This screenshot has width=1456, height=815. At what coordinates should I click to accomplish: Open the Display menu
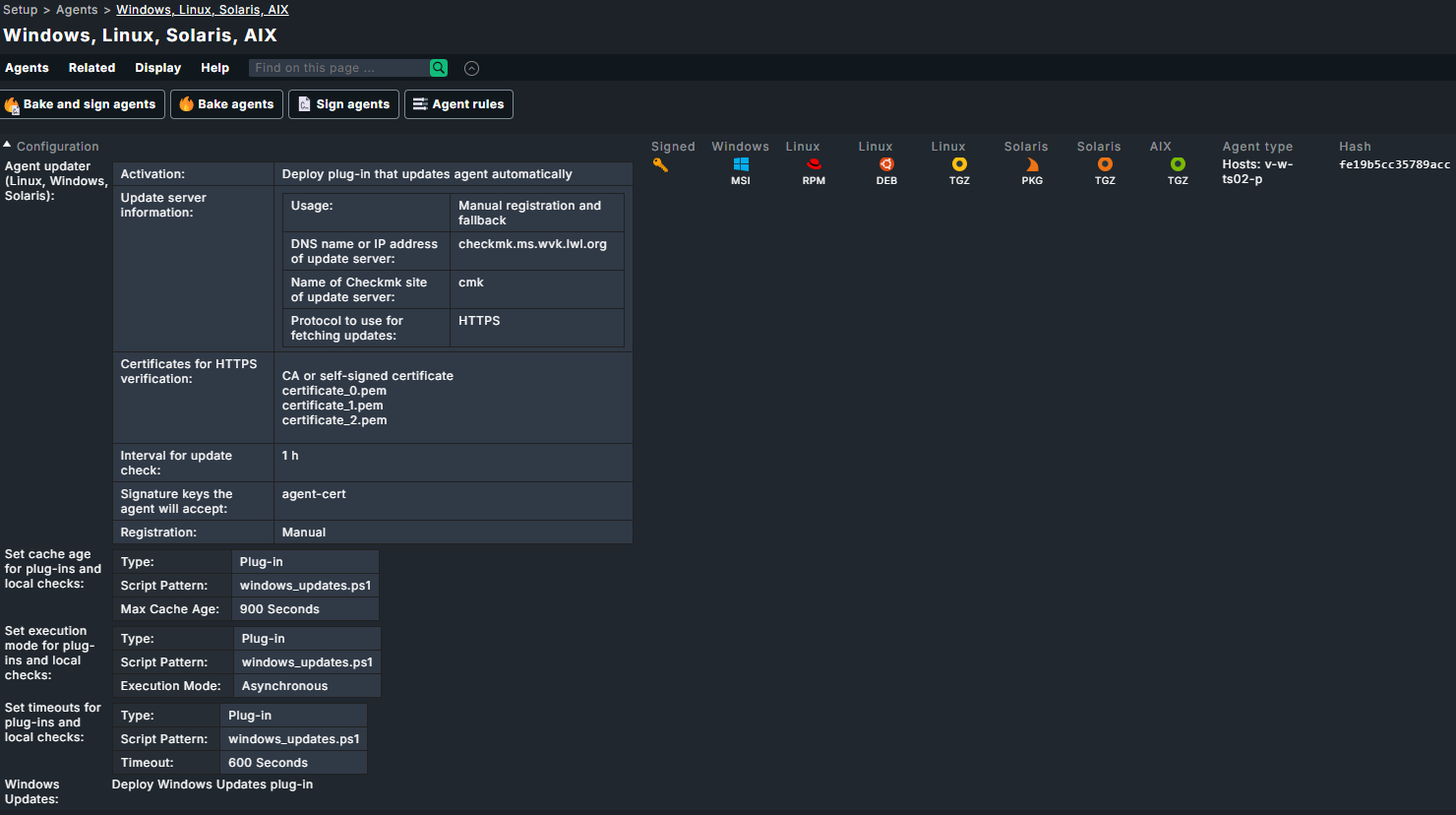point(158,68)
